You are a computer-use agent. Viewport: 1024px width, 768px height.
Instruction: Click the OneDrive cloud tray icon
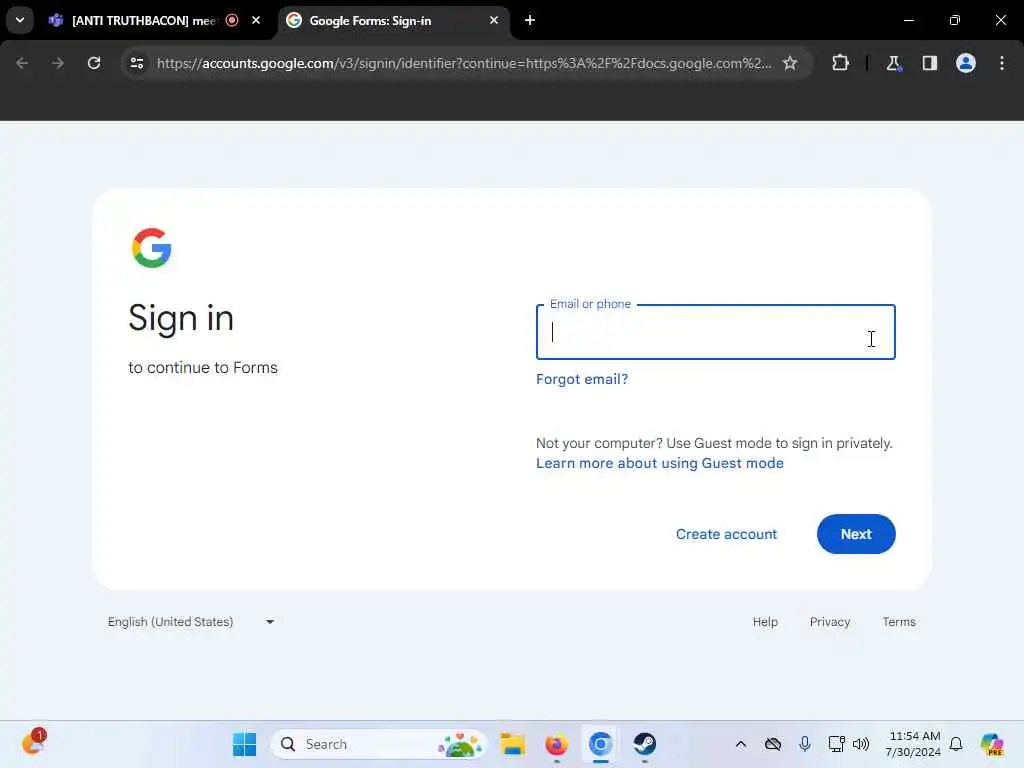773,744
